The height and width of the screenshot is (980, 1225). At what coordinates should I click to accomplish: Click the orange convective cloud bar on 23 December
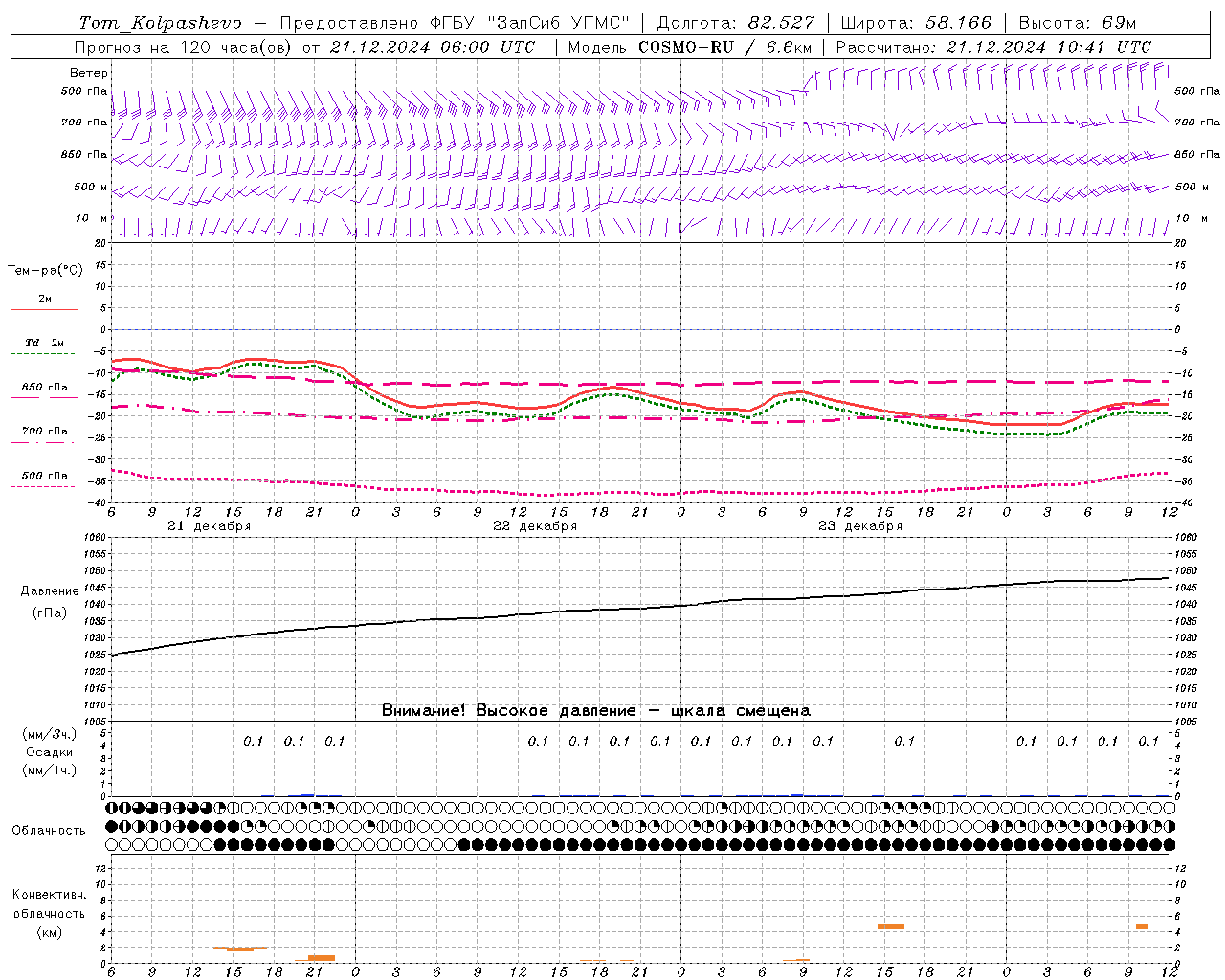pos(891,926)
